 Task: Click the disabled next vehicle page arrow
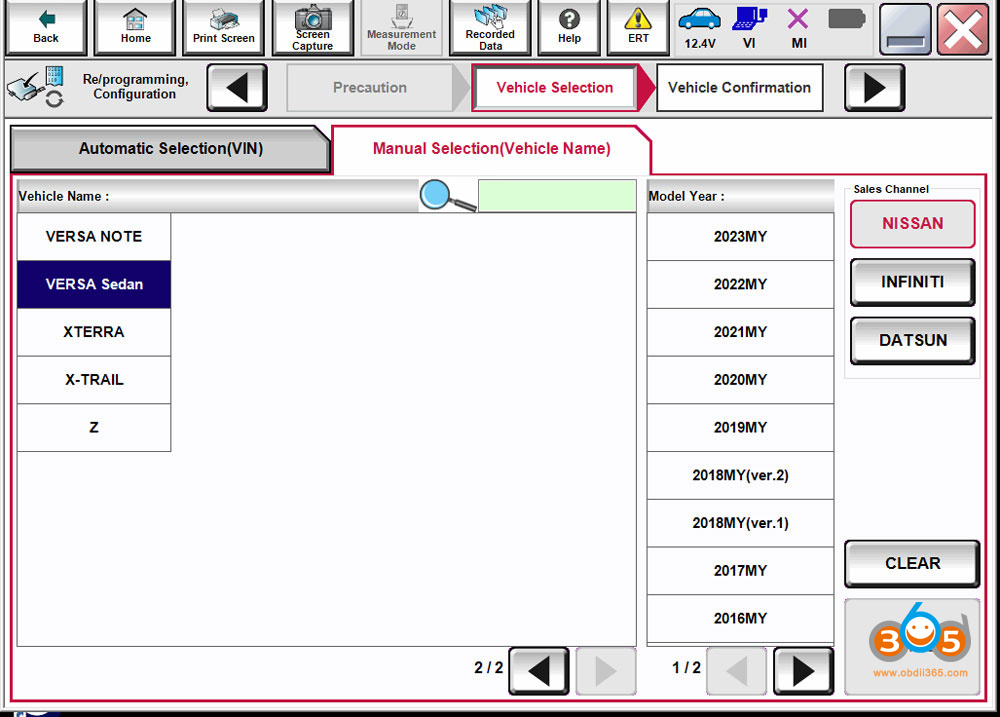point(606,671)
